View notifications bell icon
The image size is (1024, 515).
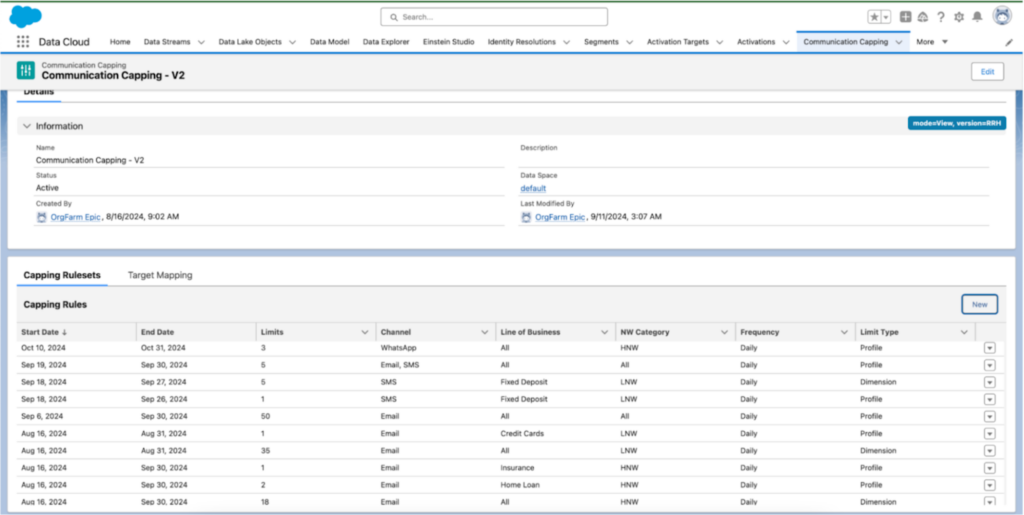click(x=977, y=17)
